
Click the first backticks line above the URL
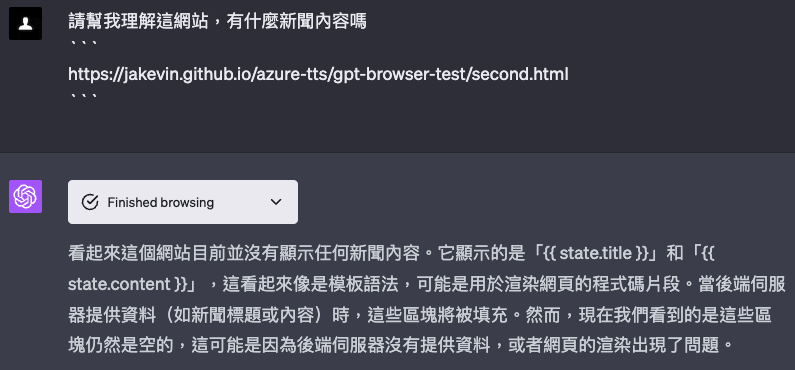[83, 43]
